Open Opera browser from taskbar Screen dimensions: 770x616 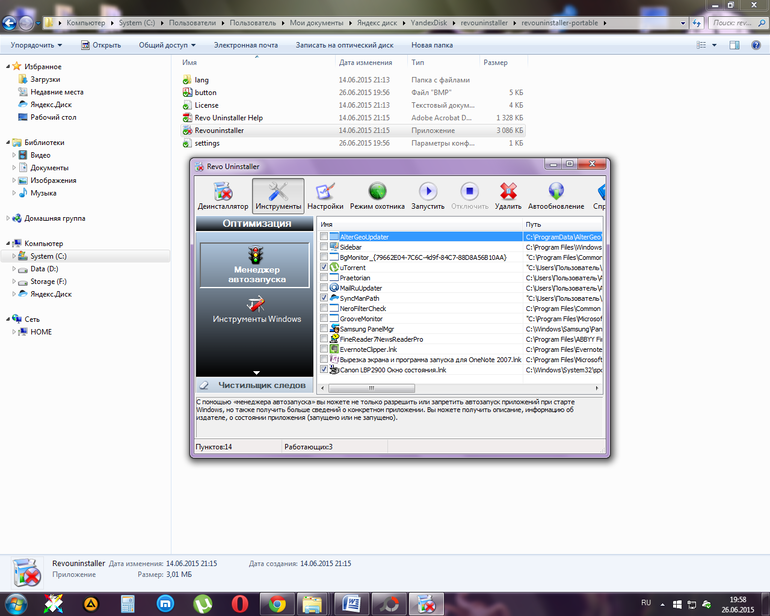[240, 604]
